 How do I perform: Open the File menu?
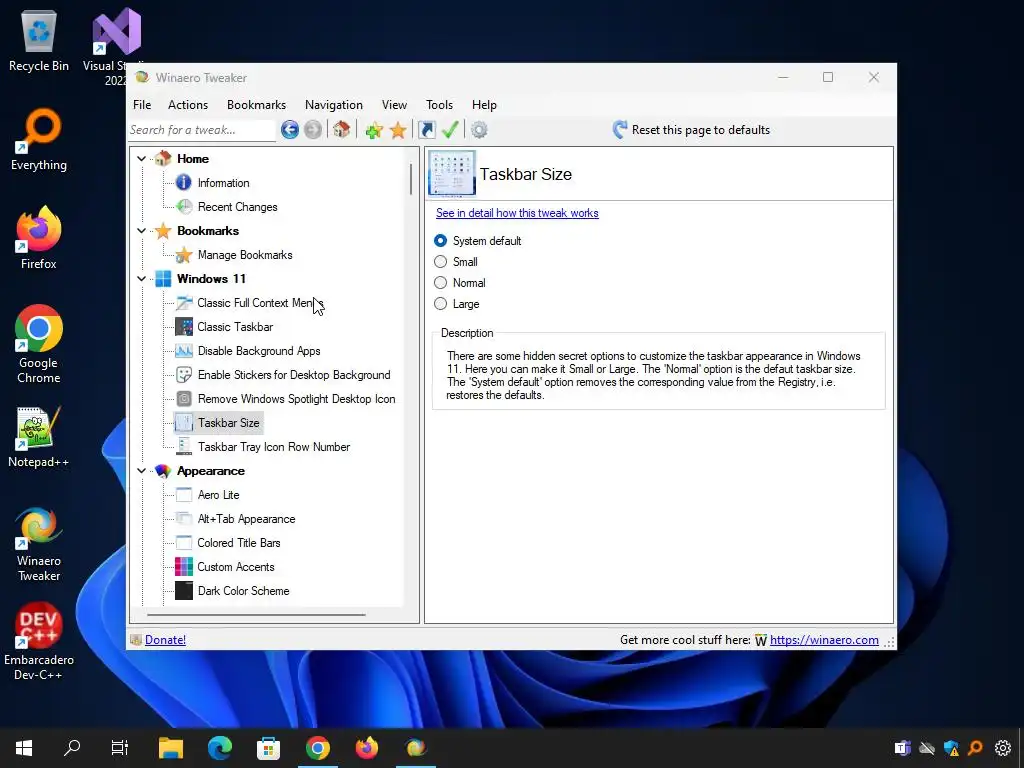point(142,104)
